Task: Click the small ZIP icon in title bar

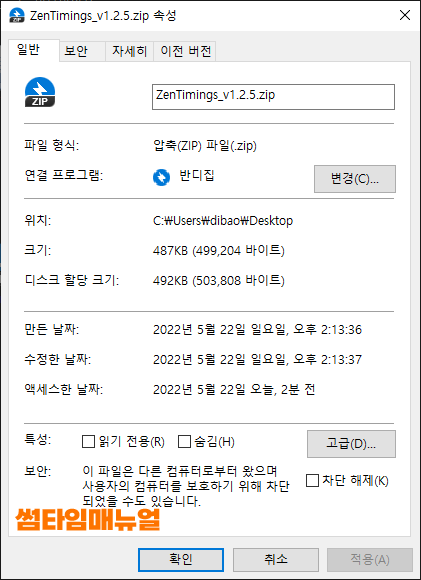Action: click(x=17, y=15)
